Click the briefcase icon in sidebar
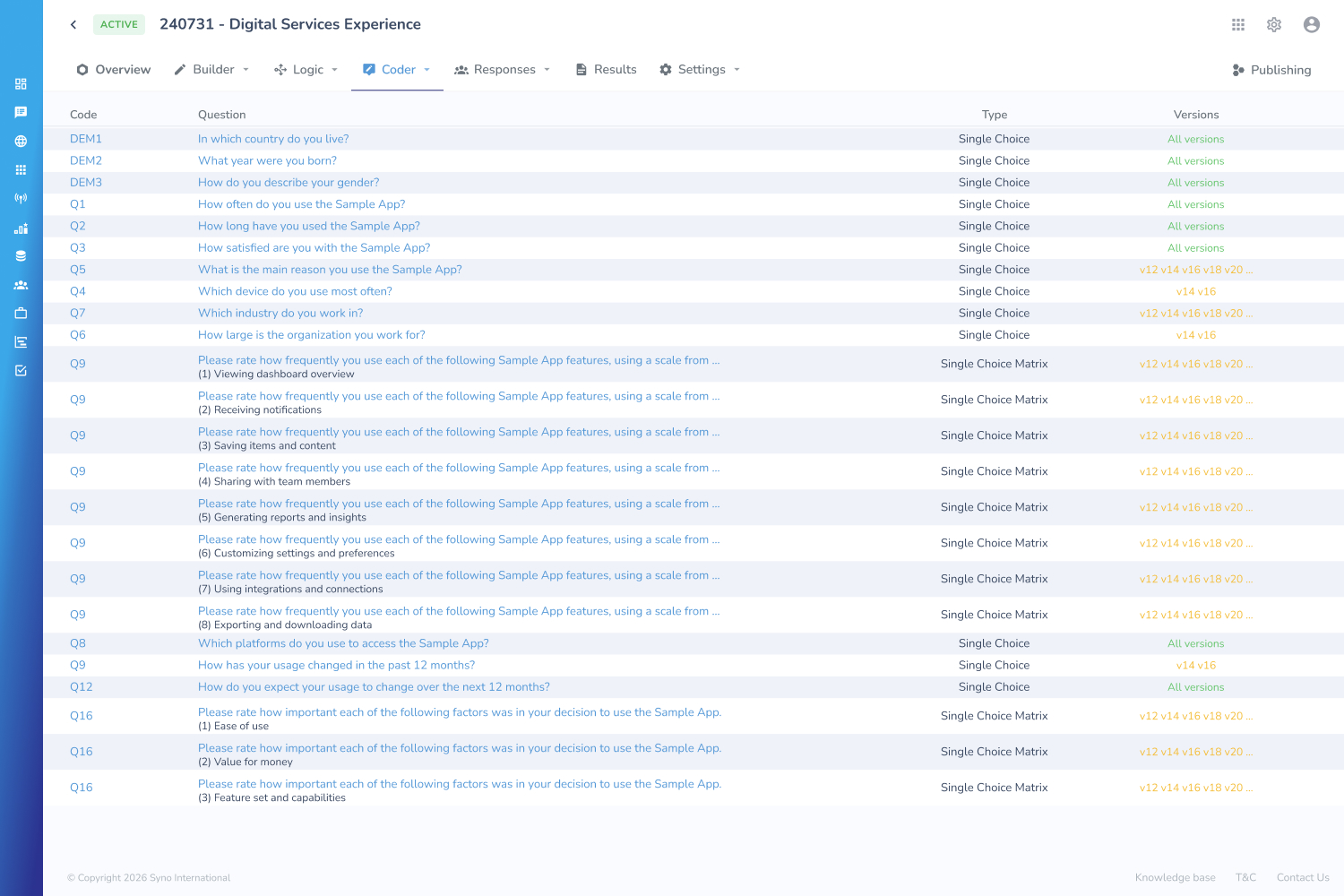The height and width of the screenshot is (896, 1344). point(21,314)
